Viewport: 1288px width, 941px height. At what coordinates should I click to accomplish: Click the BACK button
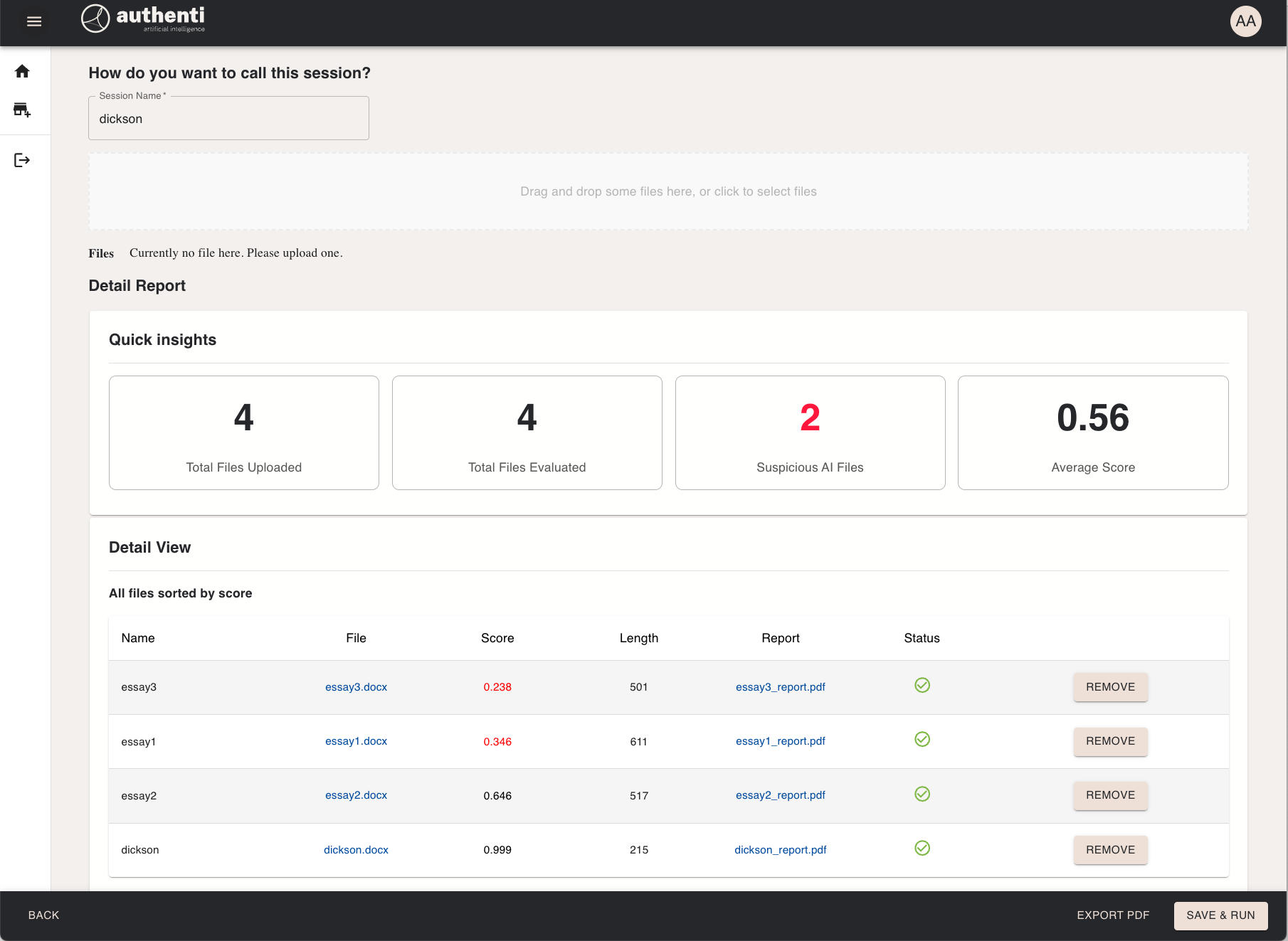(43, 915)
